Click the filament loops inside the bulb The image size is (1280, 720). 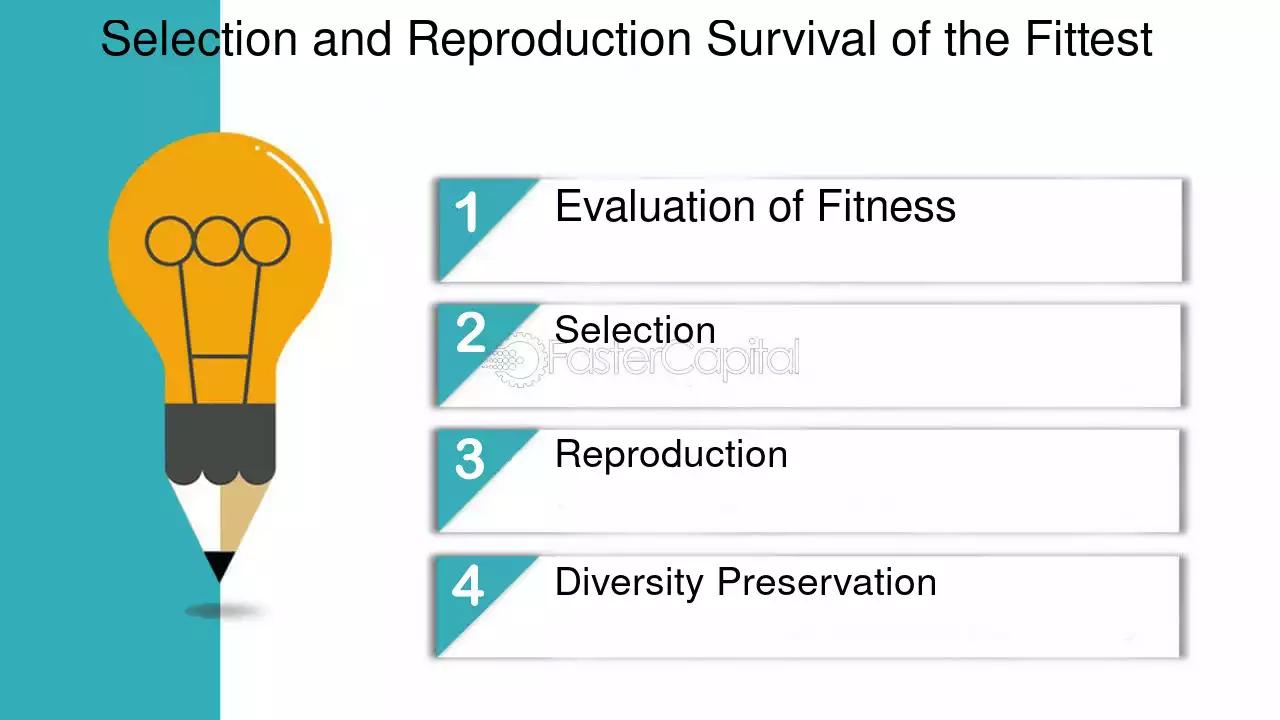point(217,241)
